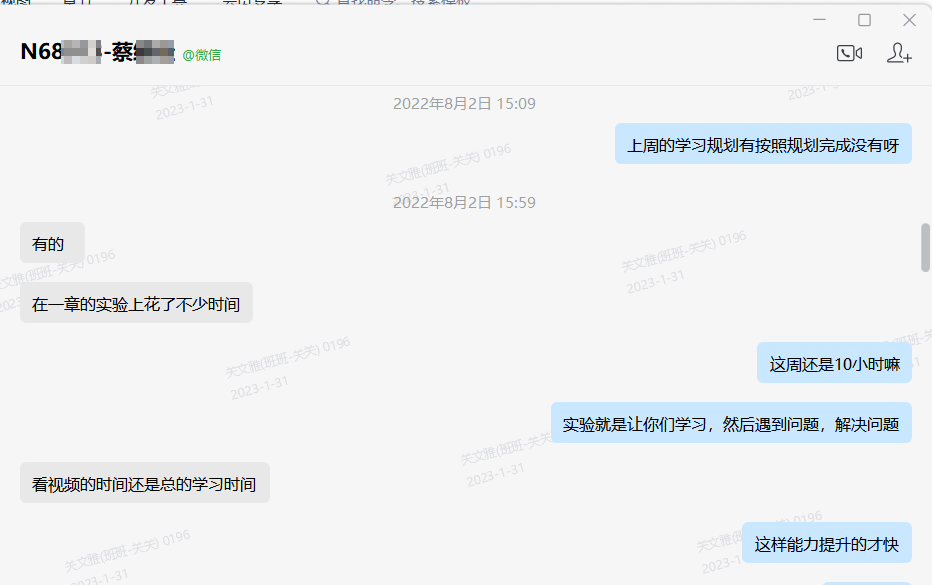
Task: Close the chat window
Action: click(909, 20)
